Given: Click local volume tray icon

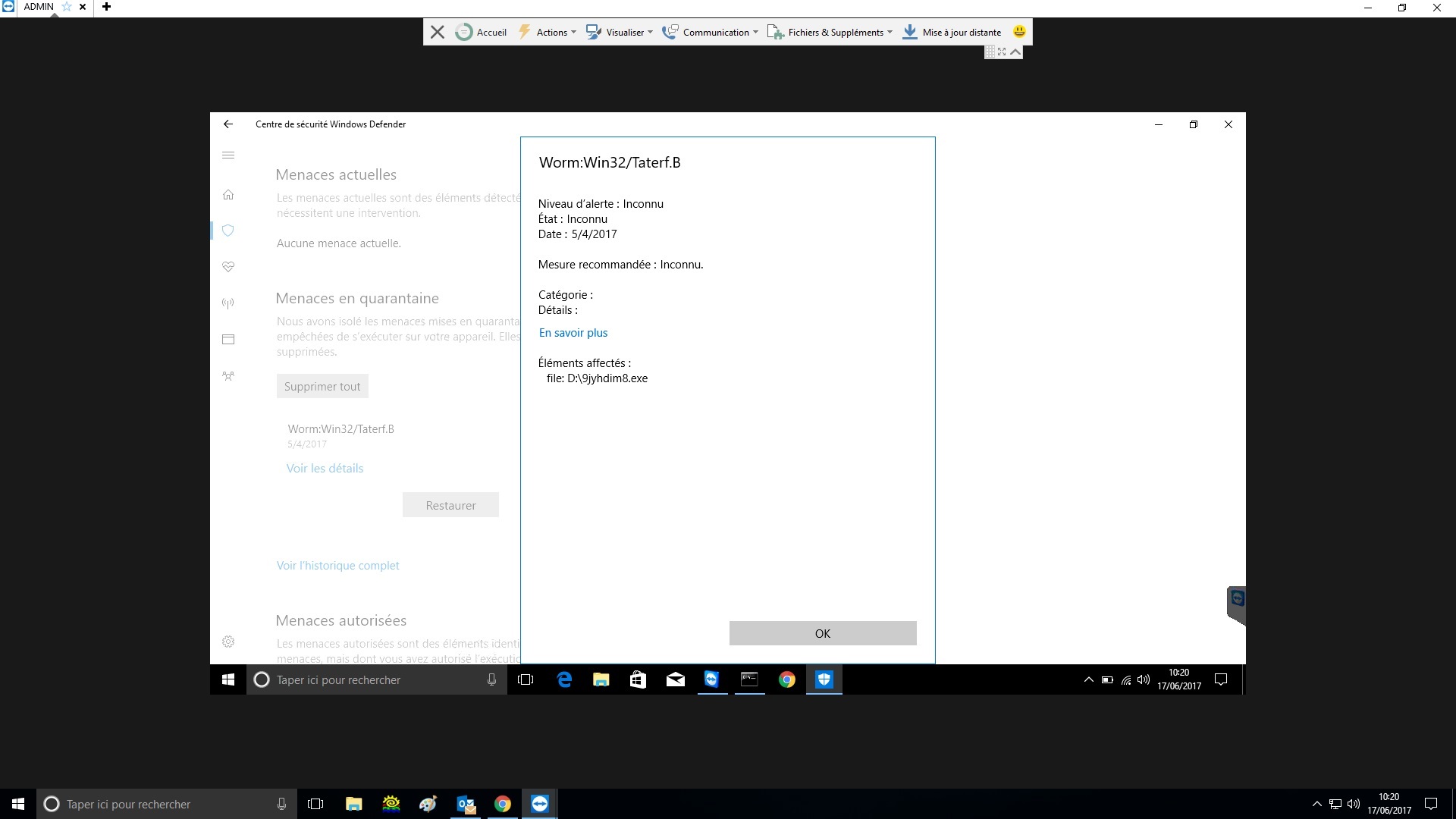Looking at the screenshot, I should pyautogui.click(x=1354, y=804).
